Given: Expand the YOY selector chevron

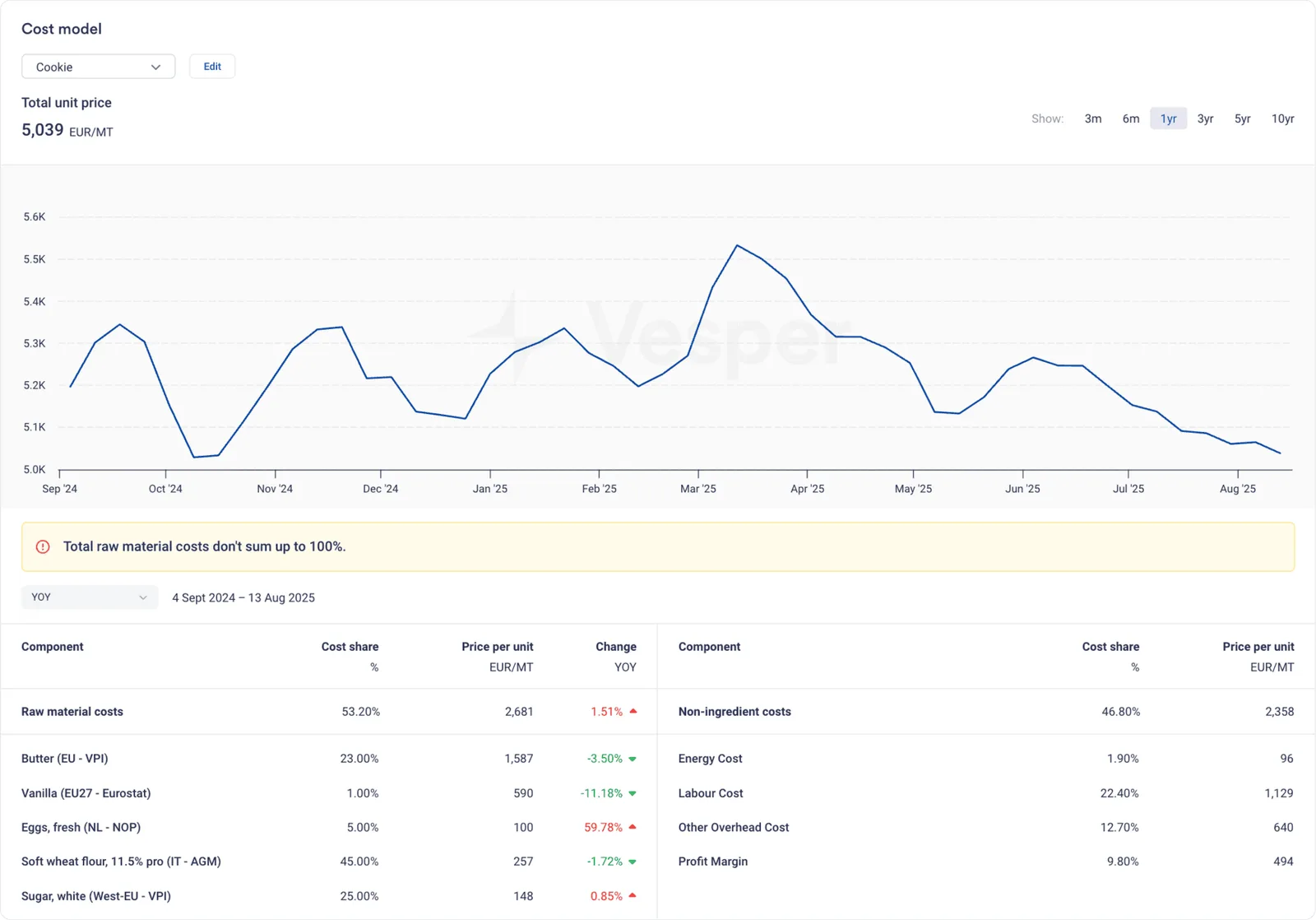Looking at the screenshot, I should click(143, 597).
